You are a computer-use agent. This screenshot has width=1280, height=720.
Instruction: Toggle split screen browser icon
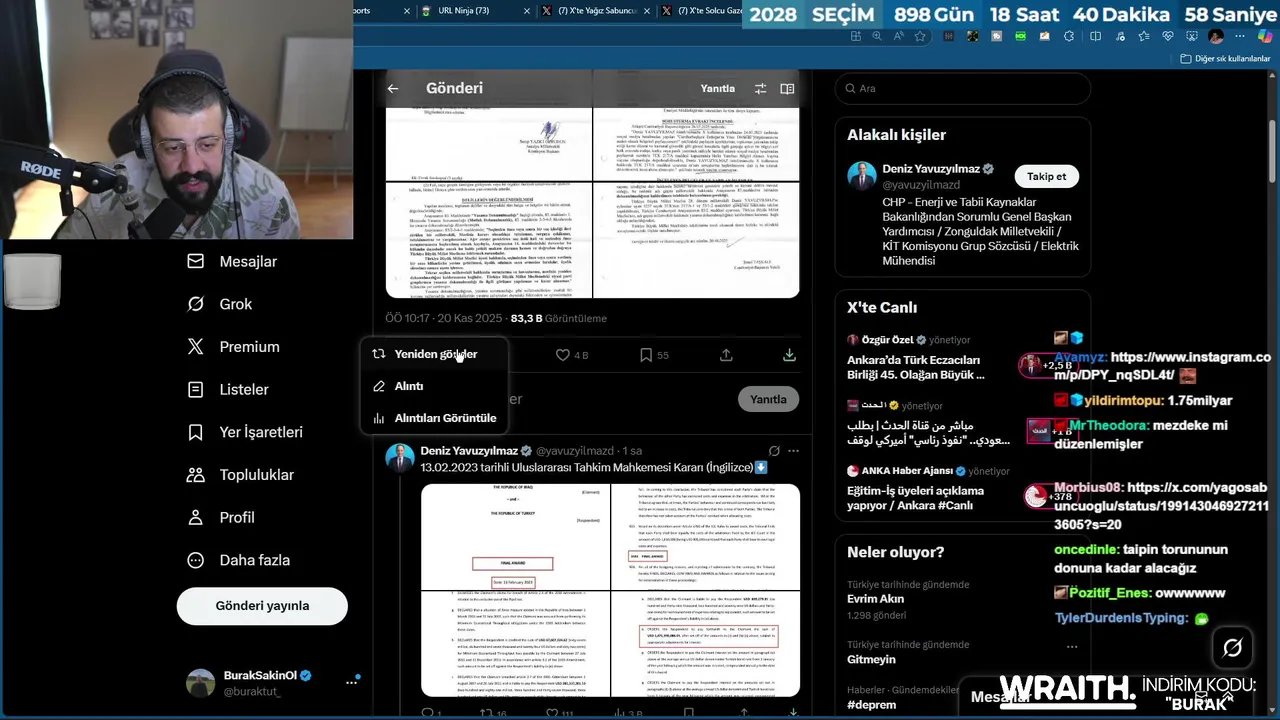tap(1095, 36)
